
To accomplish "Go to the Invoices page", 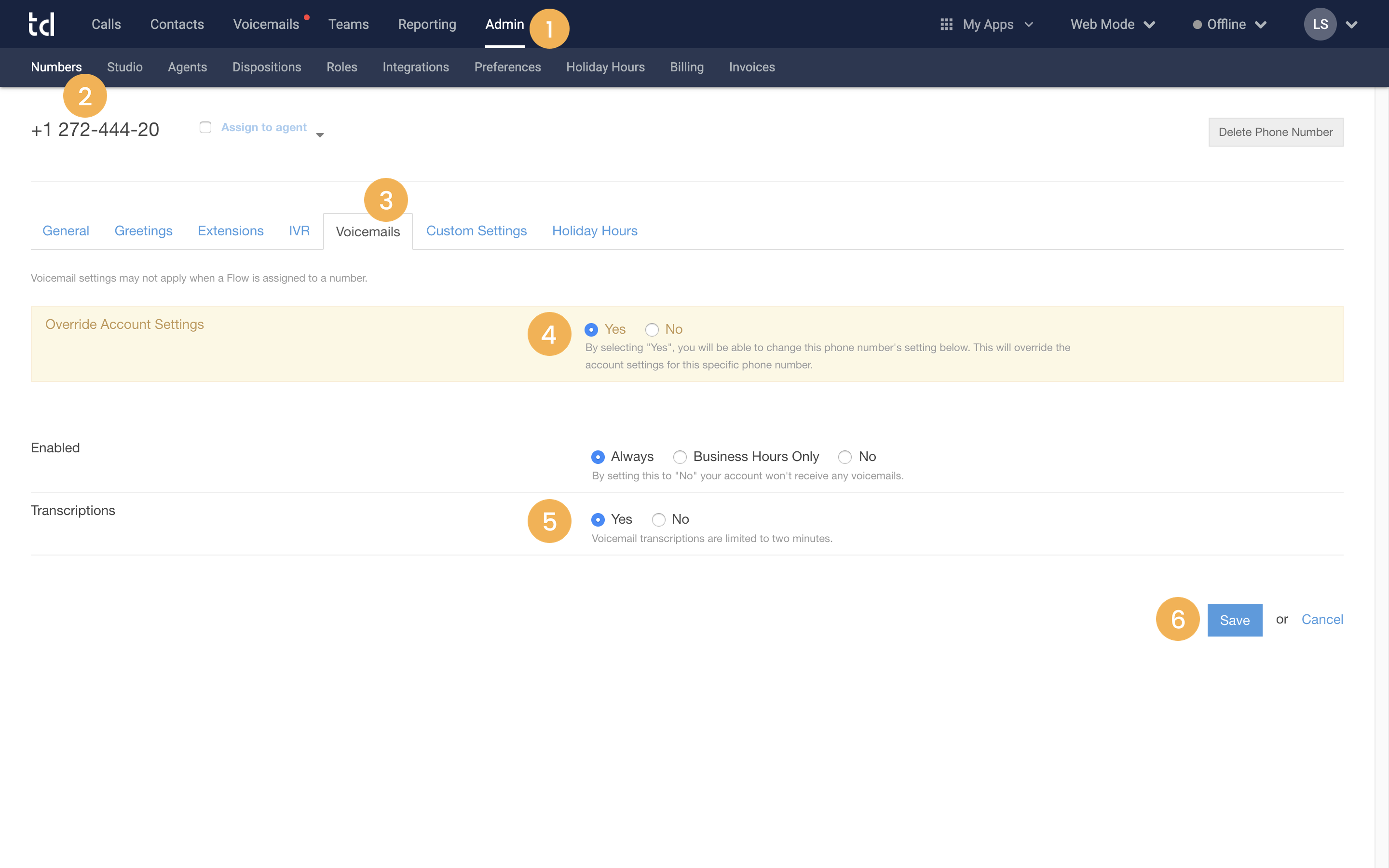I will click(x=752, y=67).
